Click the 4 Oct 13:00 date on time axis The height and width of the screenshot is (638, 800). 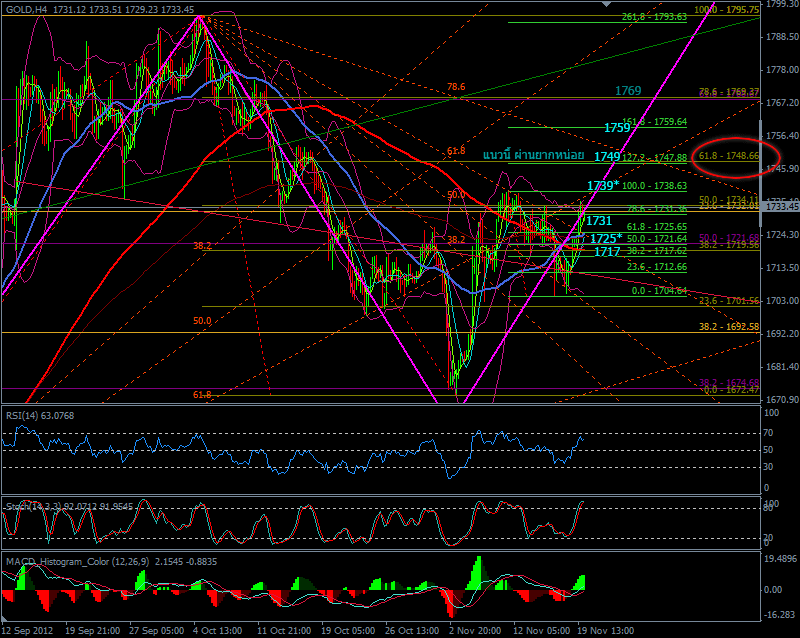tap(218, 630)
